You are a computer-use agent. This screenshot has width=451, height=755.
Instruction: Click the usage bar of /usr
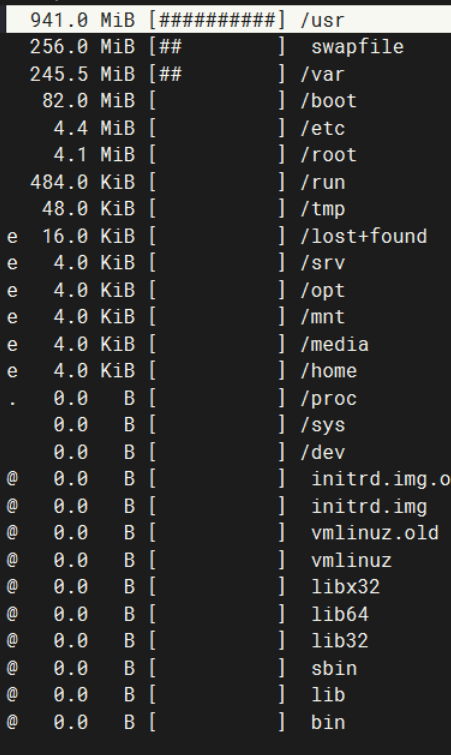tap(217, 20)
